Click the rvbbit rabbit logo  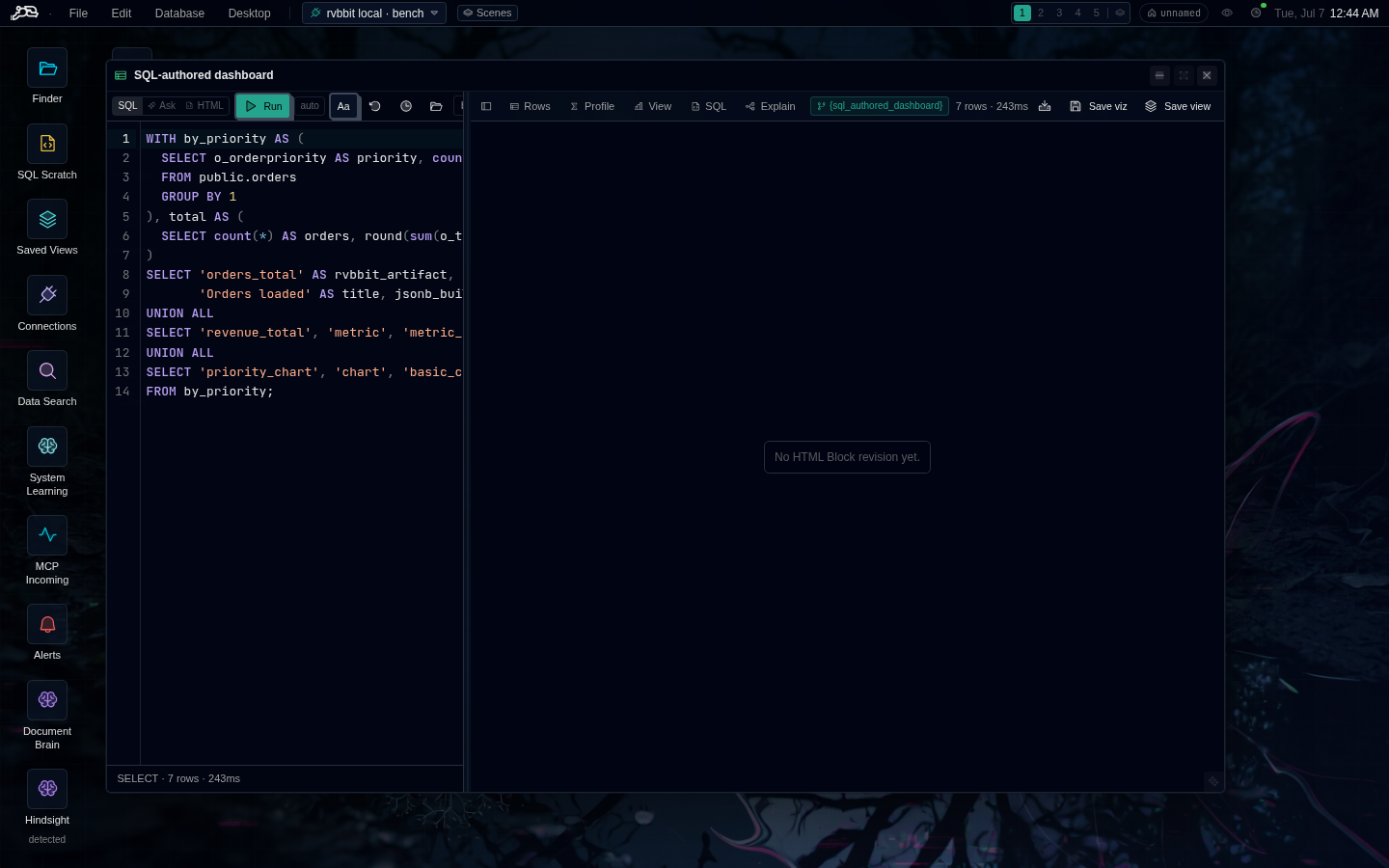25,13
